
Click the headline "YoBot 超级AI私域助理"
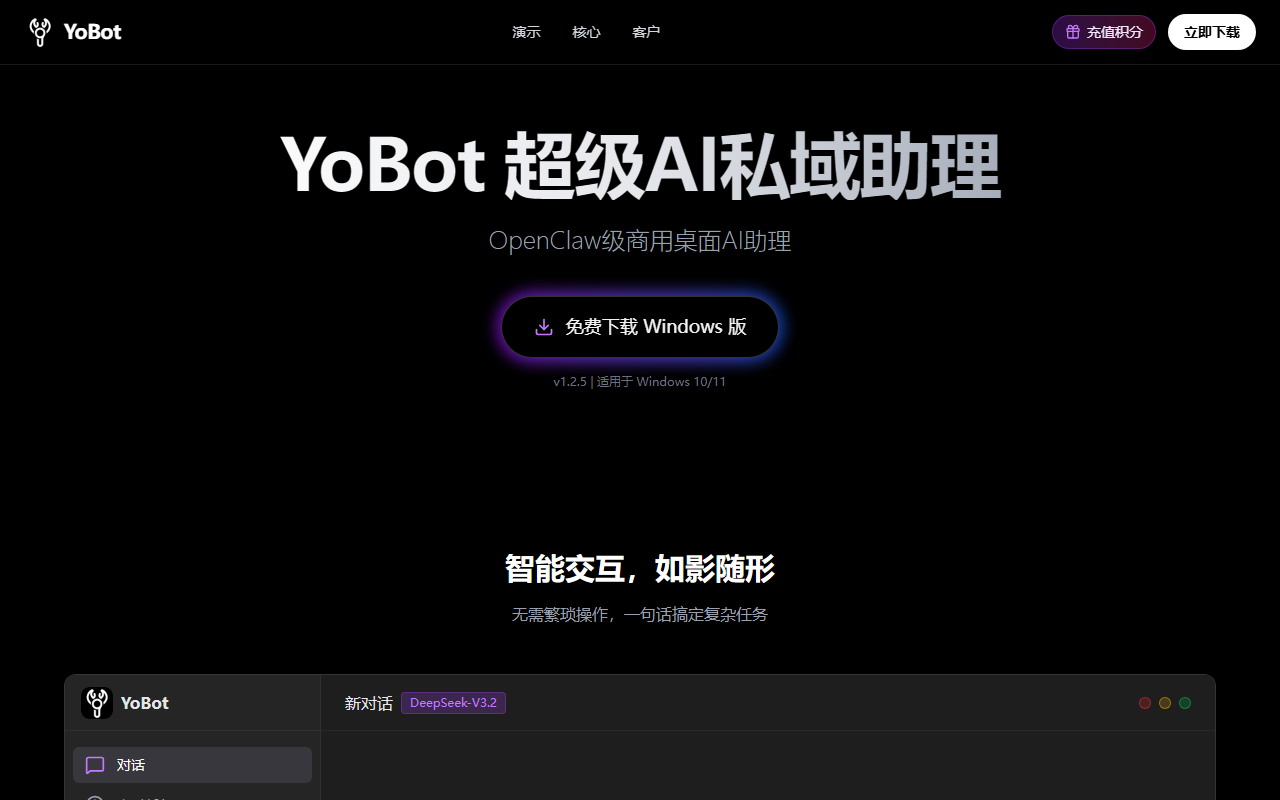click(x=640, y=166)
